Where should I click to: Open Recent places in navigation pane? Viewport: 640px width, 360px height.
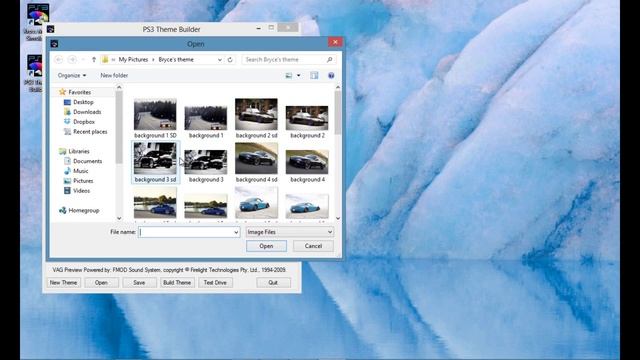(90, 132)
